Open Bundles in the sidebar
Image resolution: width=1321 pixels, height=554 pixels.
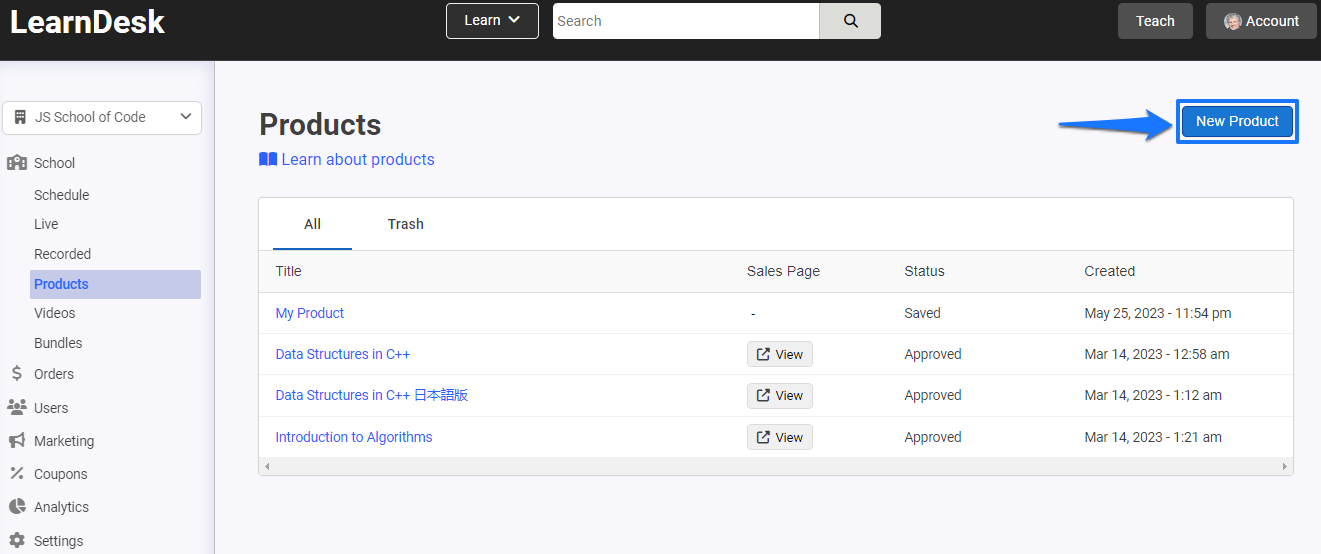click(x=58, y=343)
